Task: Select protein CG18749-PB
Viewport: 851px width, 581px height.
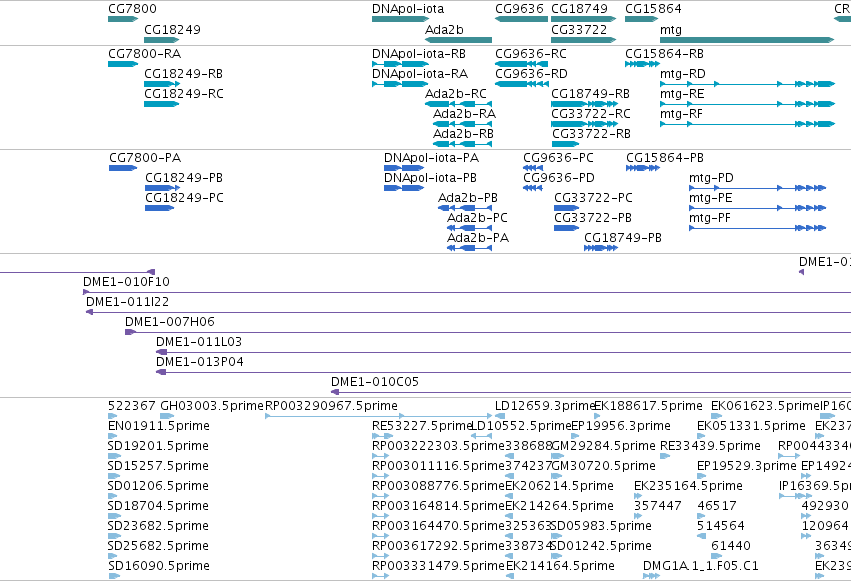Action: pyautogui.click(x=601, y=248)
